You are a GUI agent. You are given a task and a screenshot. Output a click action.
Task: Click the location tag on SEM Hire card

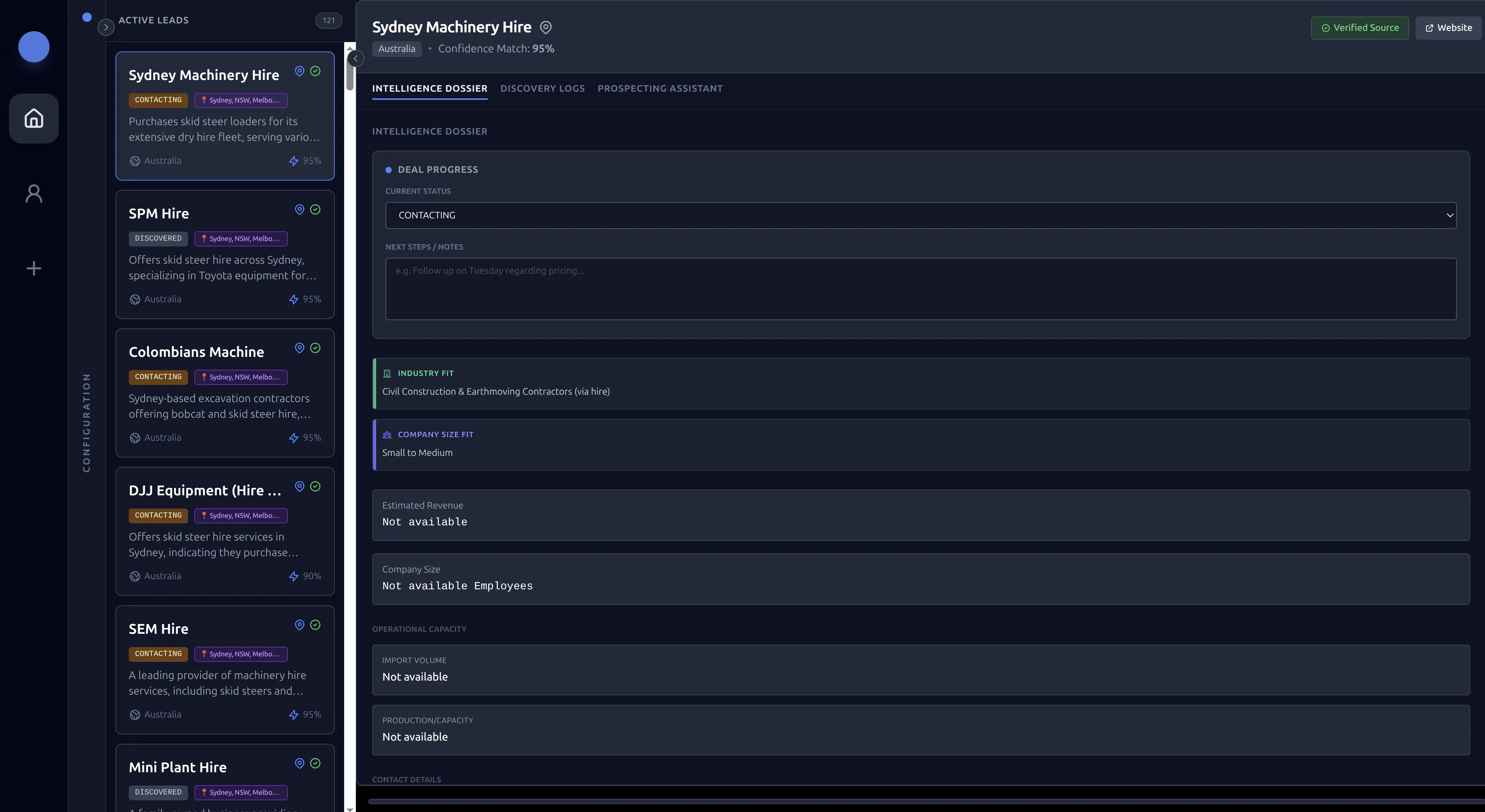click(x=241, y=654)
